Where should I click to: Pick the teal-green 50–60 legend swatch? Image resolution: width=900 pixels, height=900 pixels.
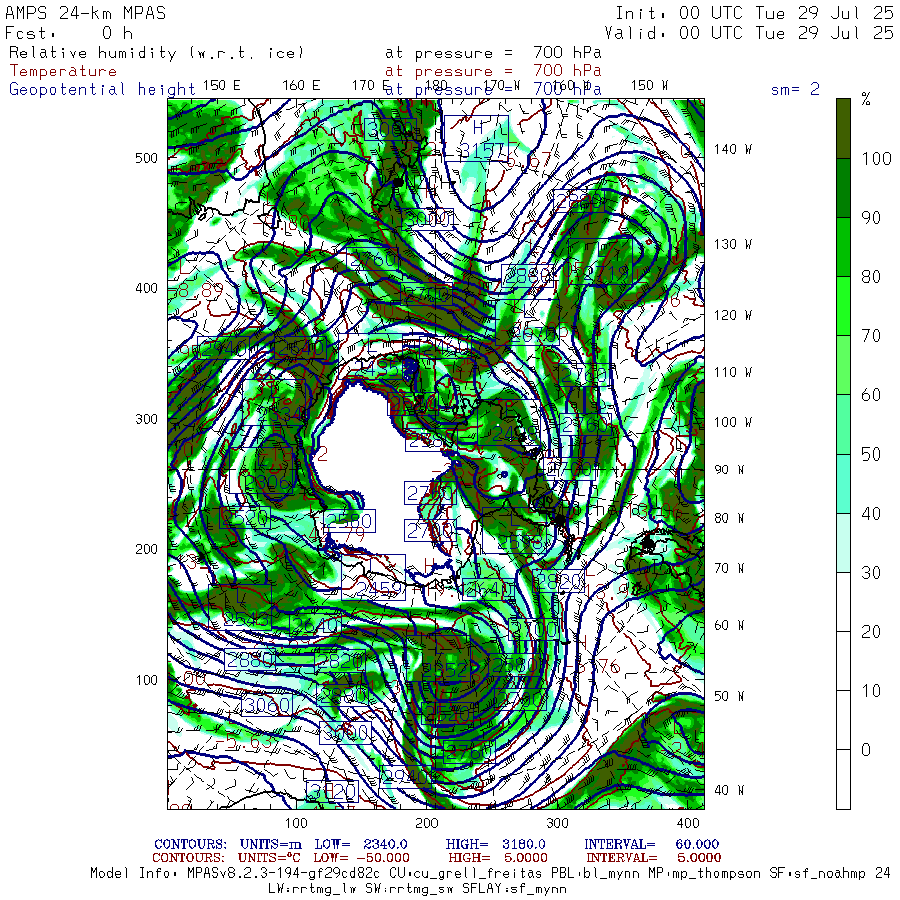[x=843, y=425]
